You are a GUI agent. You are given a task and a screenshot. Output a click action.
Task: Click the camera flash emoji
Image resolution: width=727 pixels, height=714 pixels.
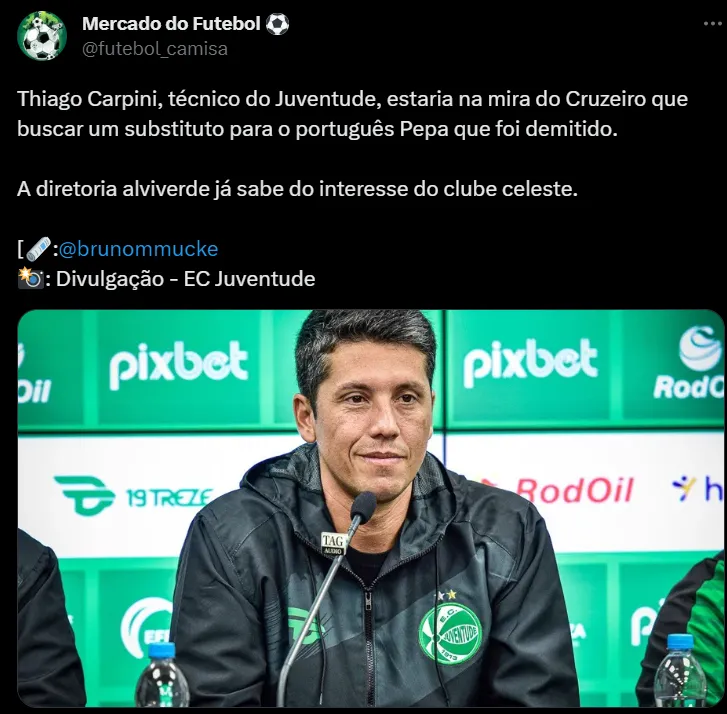[31, 279]
